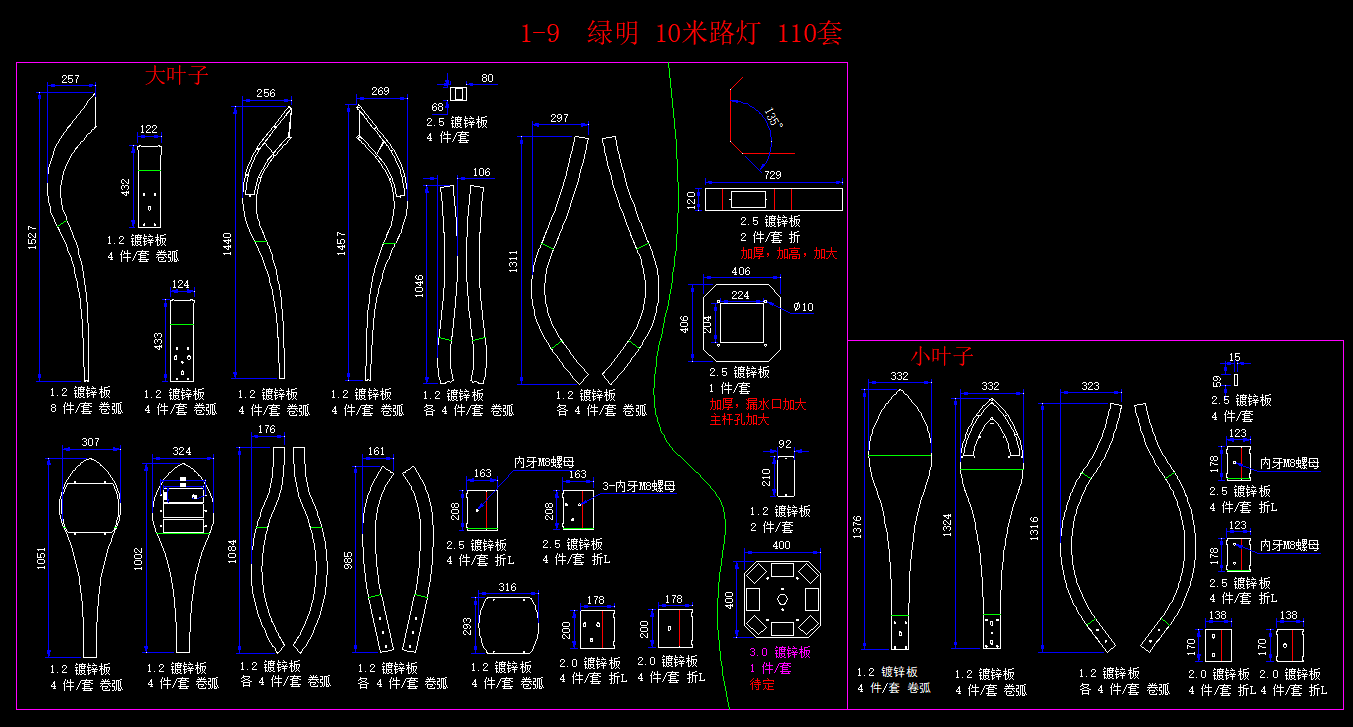1353x727 pixels.
Task: Click the red title text "1-9 绿明 10米路灯 110套"
Action: (x=681, y=34)
